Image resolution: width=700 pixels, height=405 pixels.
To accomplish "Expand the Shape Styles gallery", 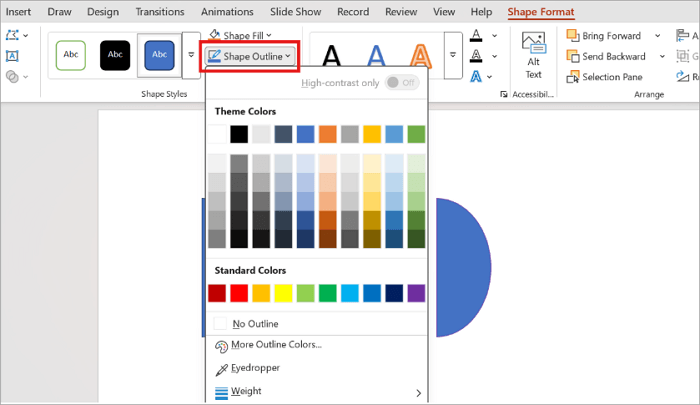I will pos(191,55).
